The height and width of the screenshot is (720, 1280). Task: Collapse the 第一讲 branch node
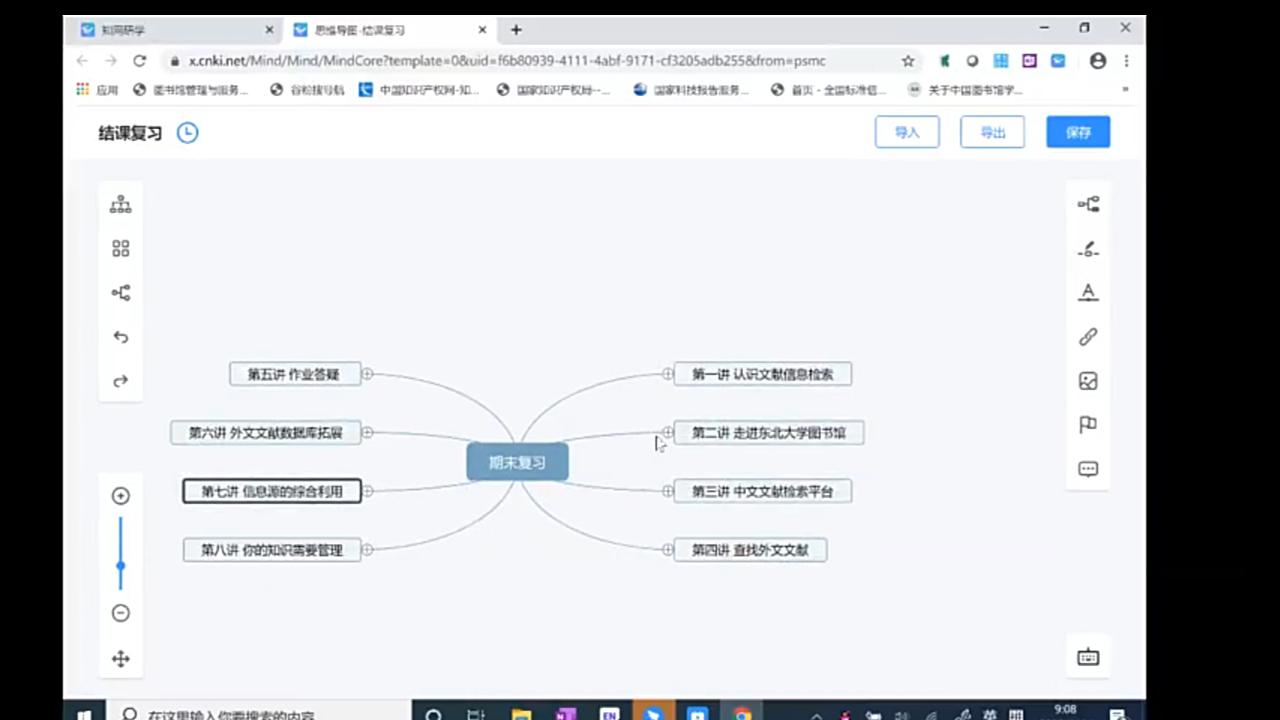[668, 374]
